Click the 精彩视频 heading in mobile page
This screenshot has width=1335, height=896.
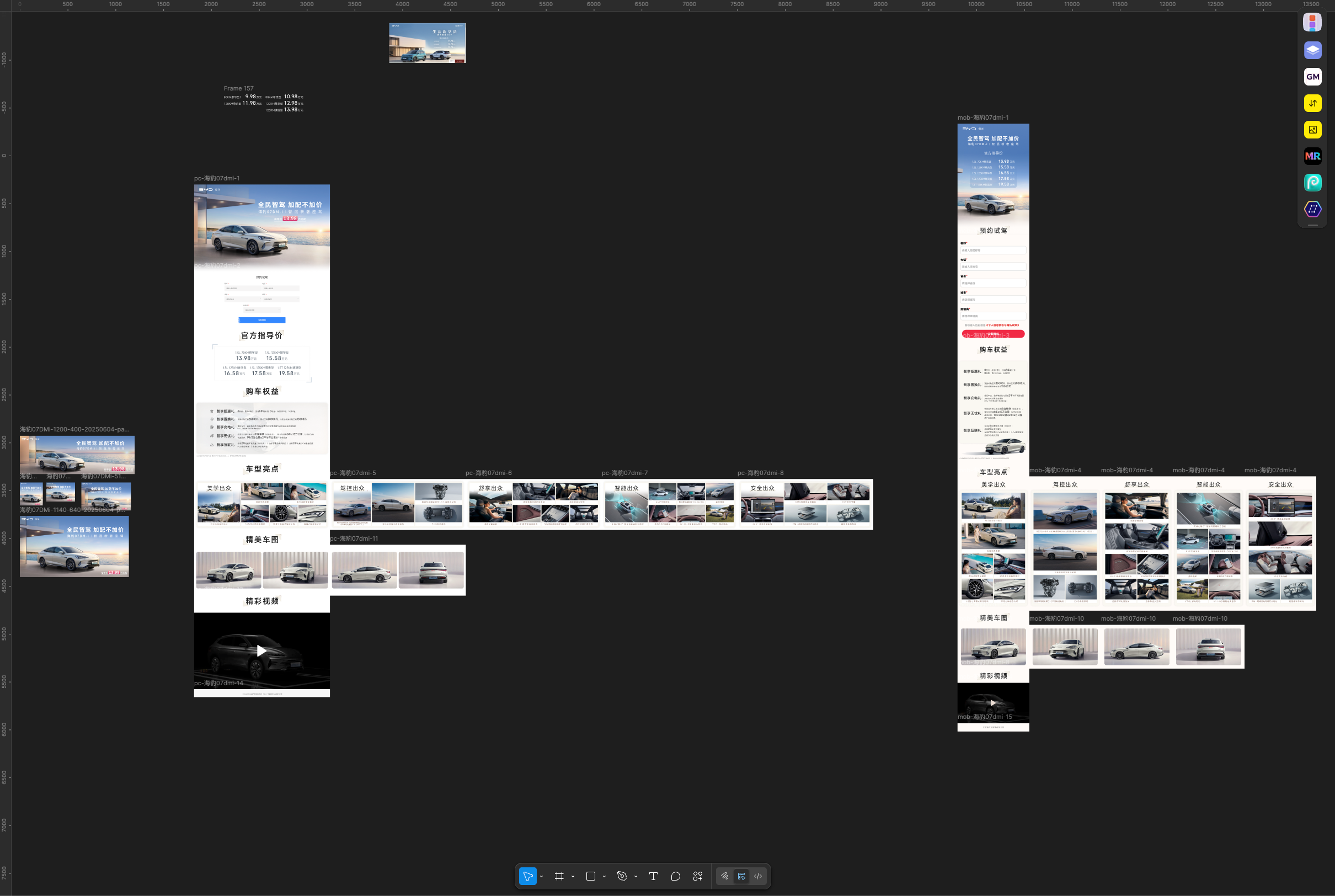994,676
